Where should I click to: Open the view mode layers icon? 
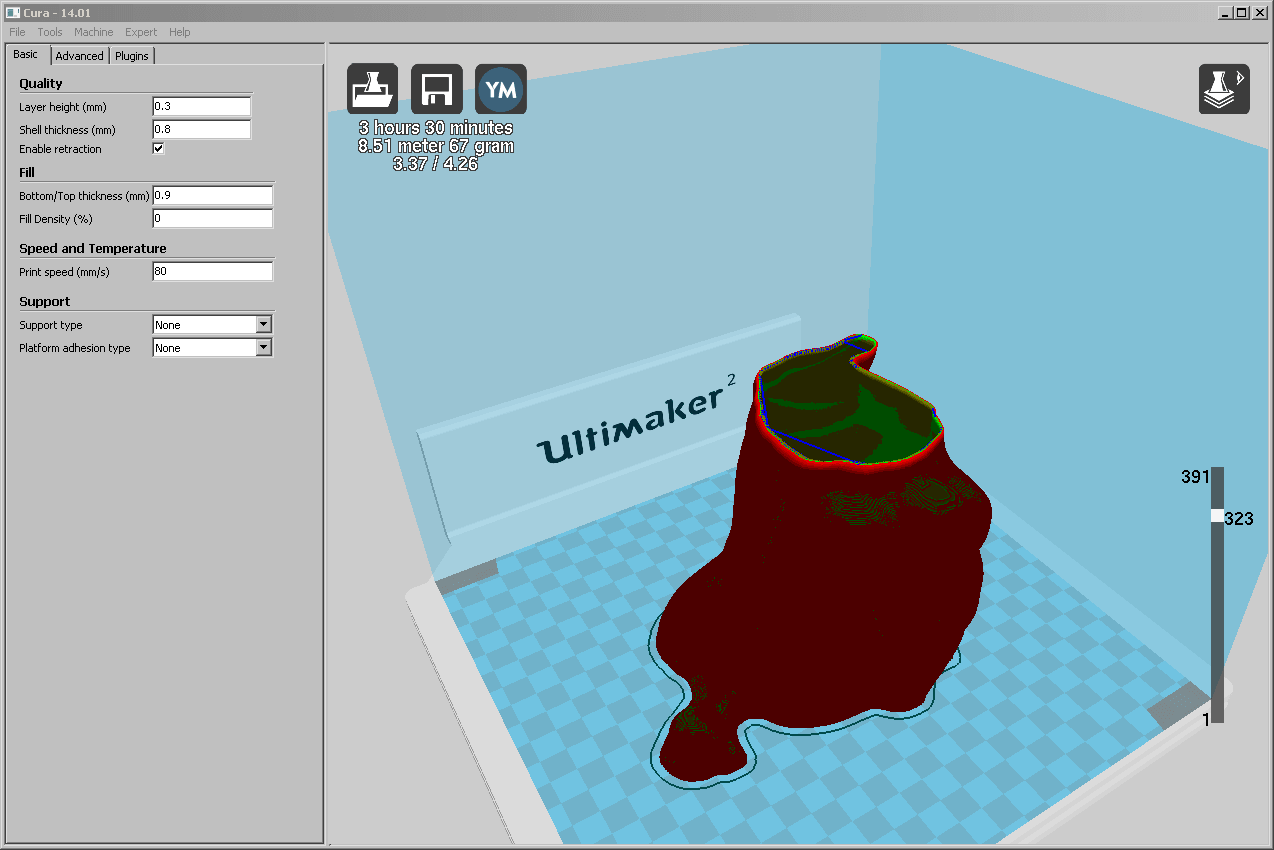pyautogui.click(x=1224, y=89)
